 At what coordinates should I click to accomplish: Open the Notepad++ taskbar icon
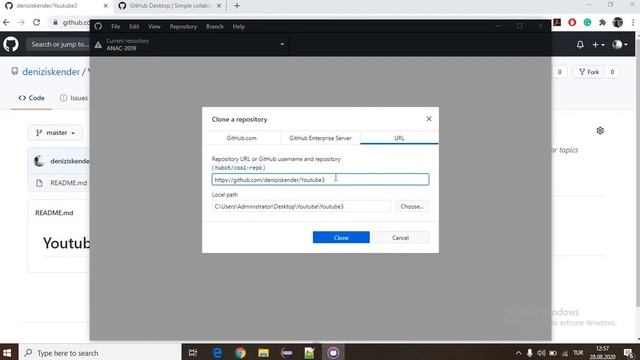tap(309, 353)
